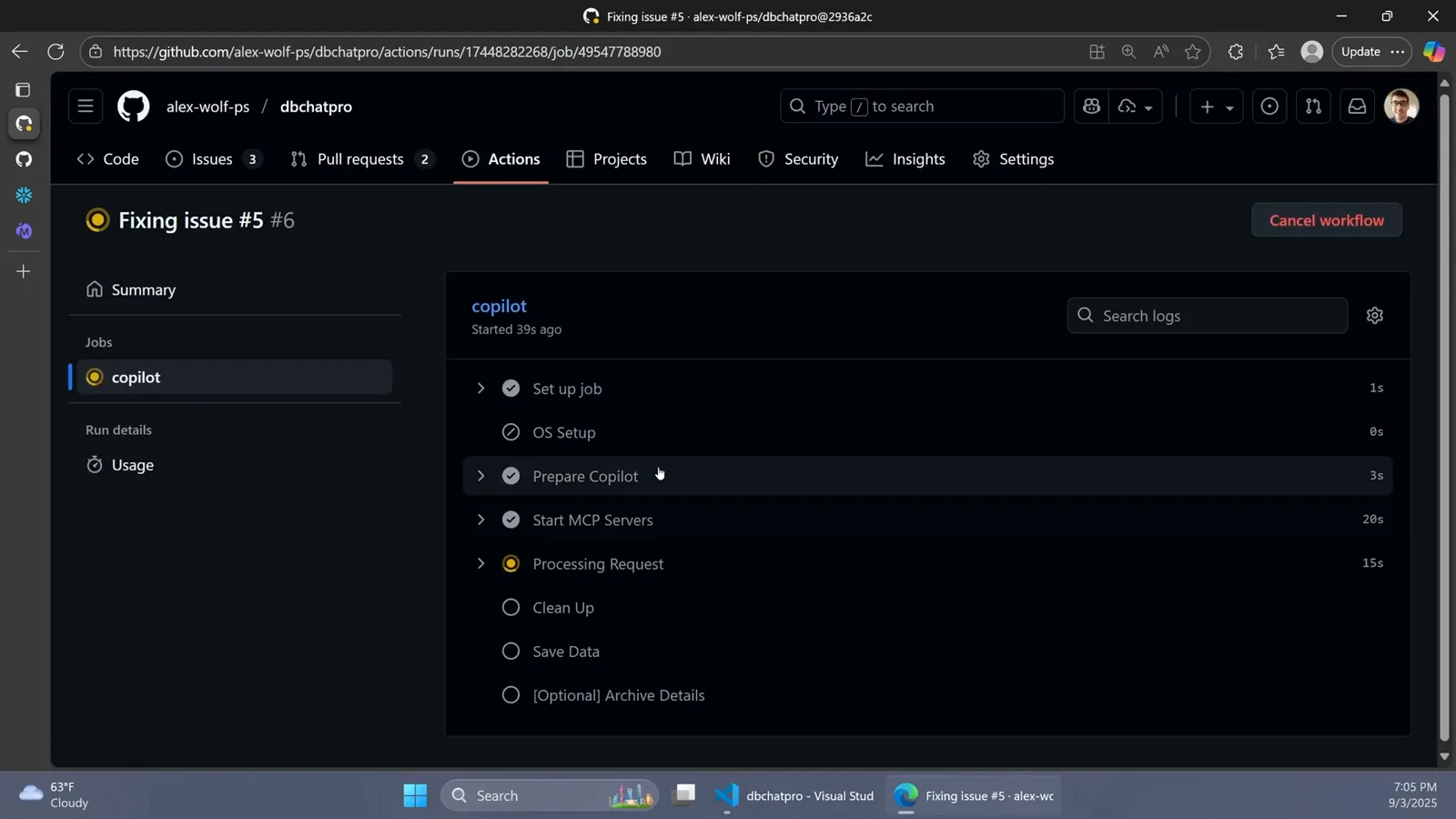Click the Save Data pending step
The height and width of the screenshot is (819, 1456).
point(927,651)
